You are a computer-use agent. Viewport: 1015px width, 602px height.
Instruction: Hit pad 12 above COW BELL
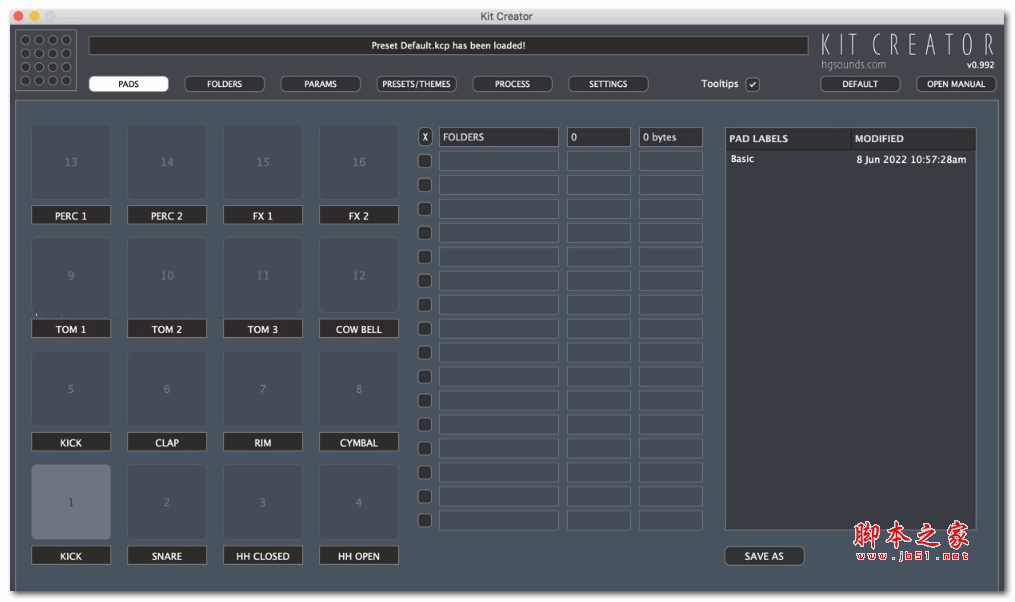click(359, 275)
